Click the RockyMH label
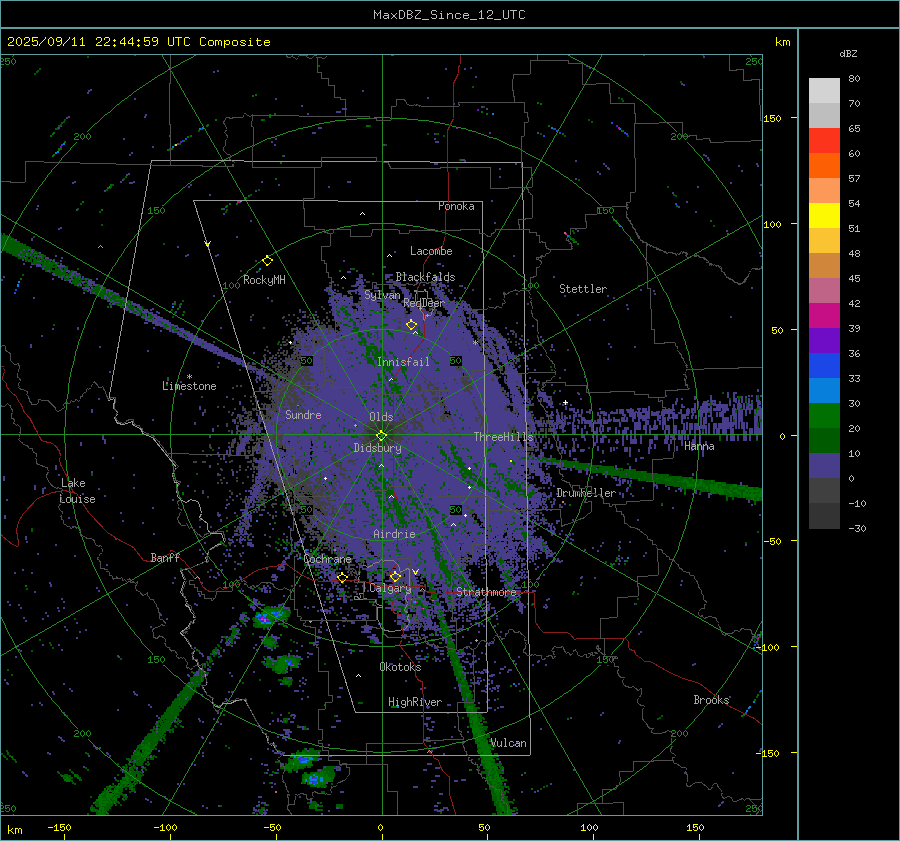Image resolution: width=900 pixels, height=841 pixels. point(264,280)
